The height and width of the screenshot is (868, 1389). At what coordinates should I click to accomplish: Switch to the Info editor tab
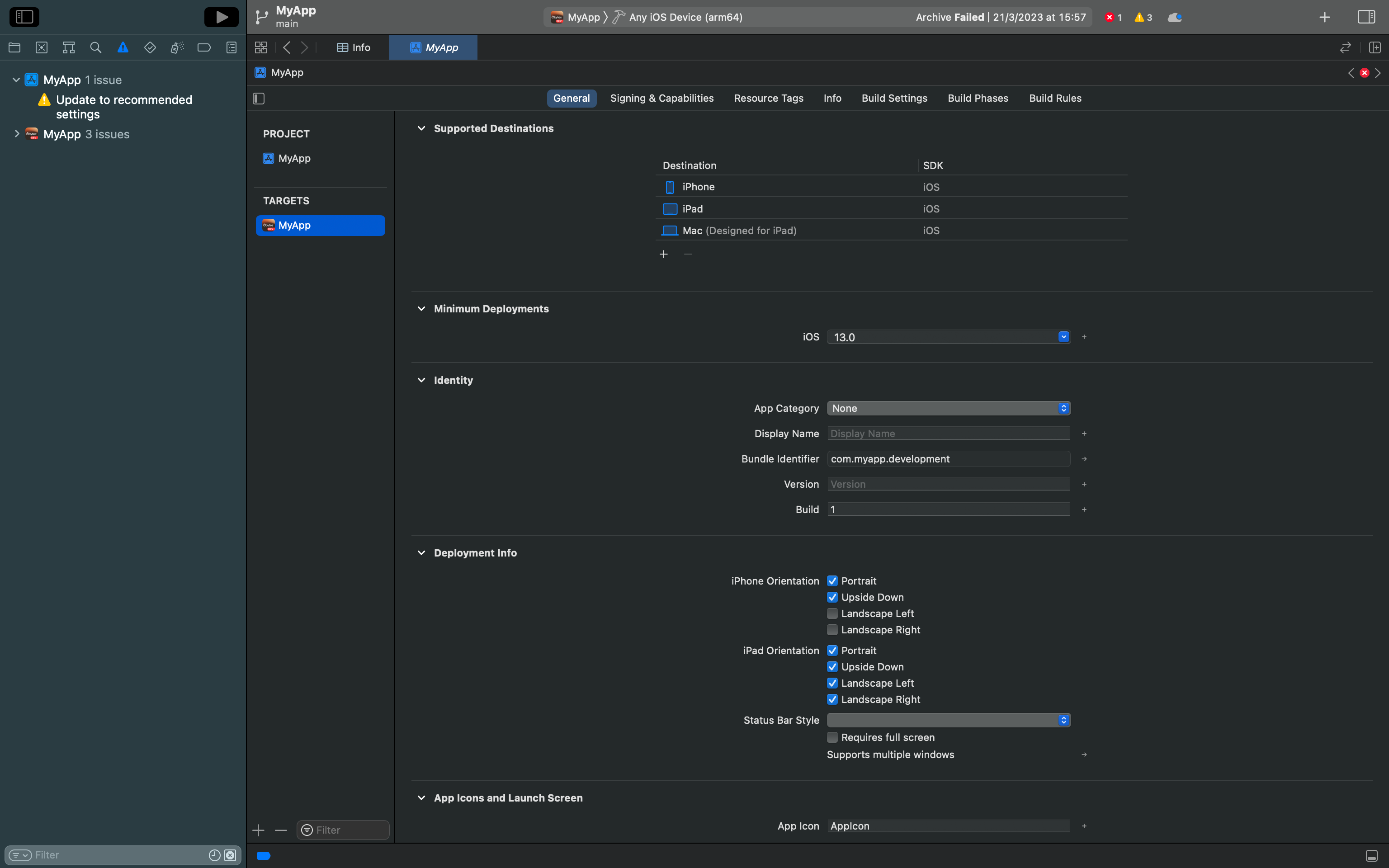(x=354, y=47)
